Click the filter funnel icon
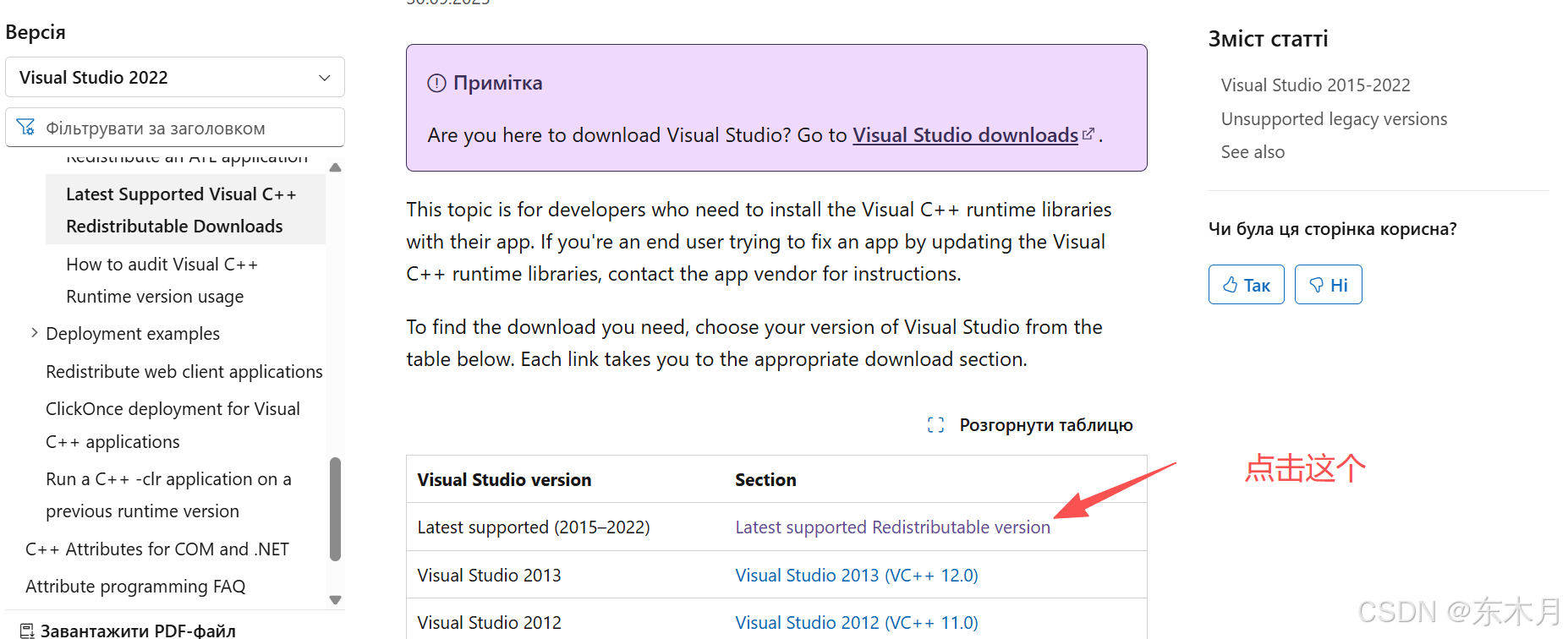This screenshot has height=639, width=1568. (x=25, y=127)
